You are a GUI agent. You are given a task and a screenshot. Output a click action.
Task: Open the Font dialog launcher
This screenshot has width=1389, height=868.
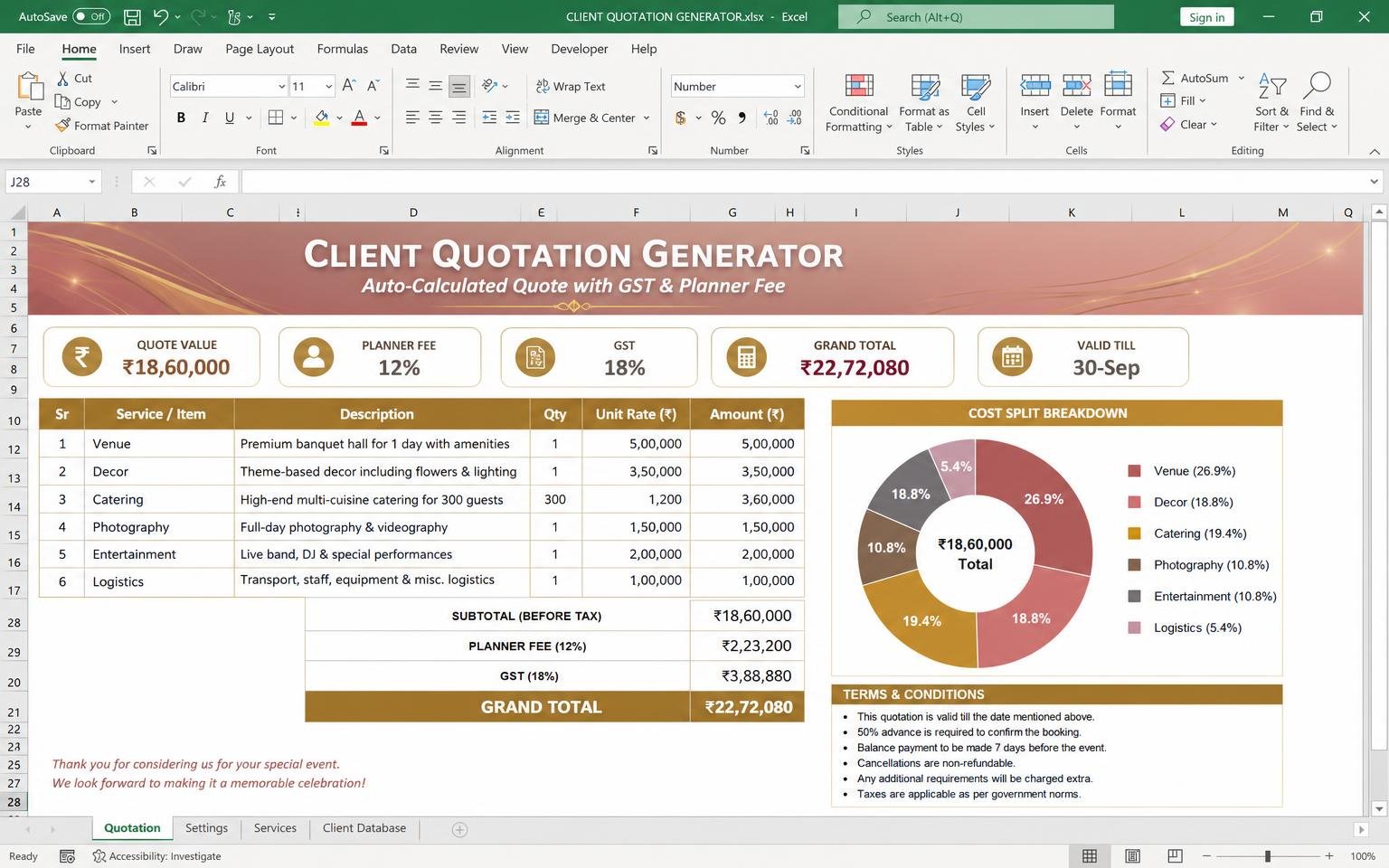[x=384, y=151]
